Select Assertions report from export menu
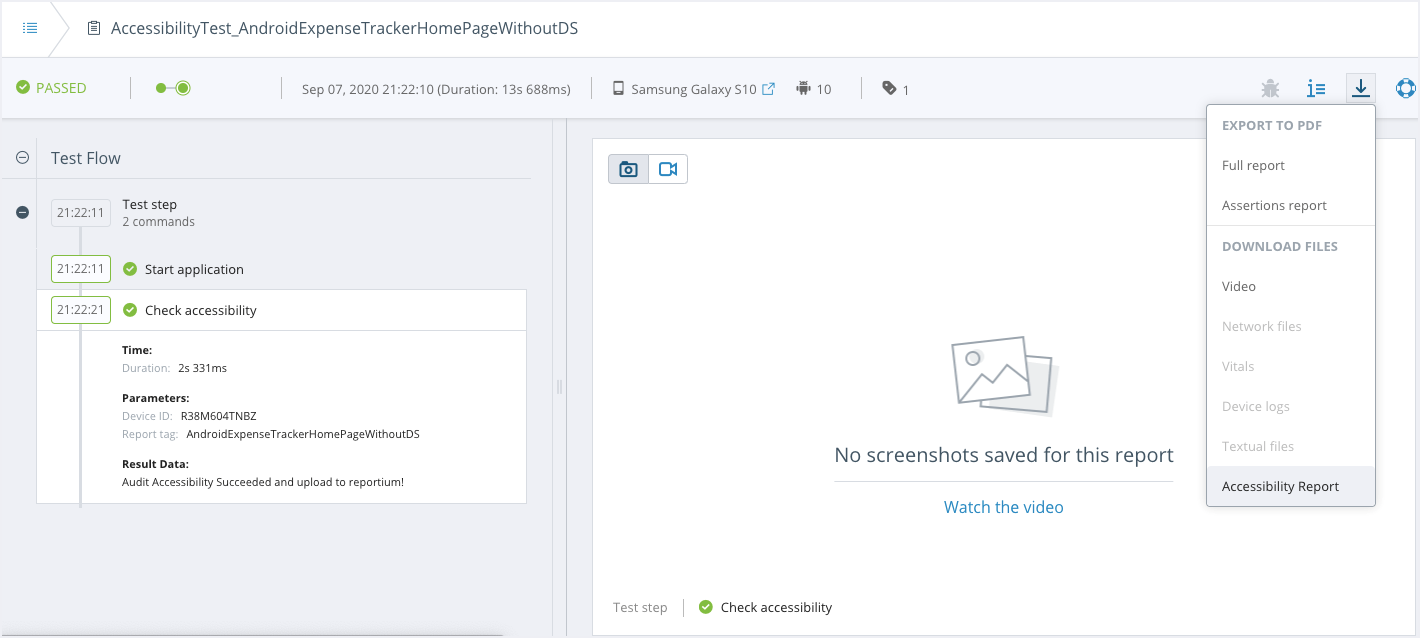Image resolution: width=1420 pixels, height=638 pixels. pyautogui.click(x=1274, y=206)
